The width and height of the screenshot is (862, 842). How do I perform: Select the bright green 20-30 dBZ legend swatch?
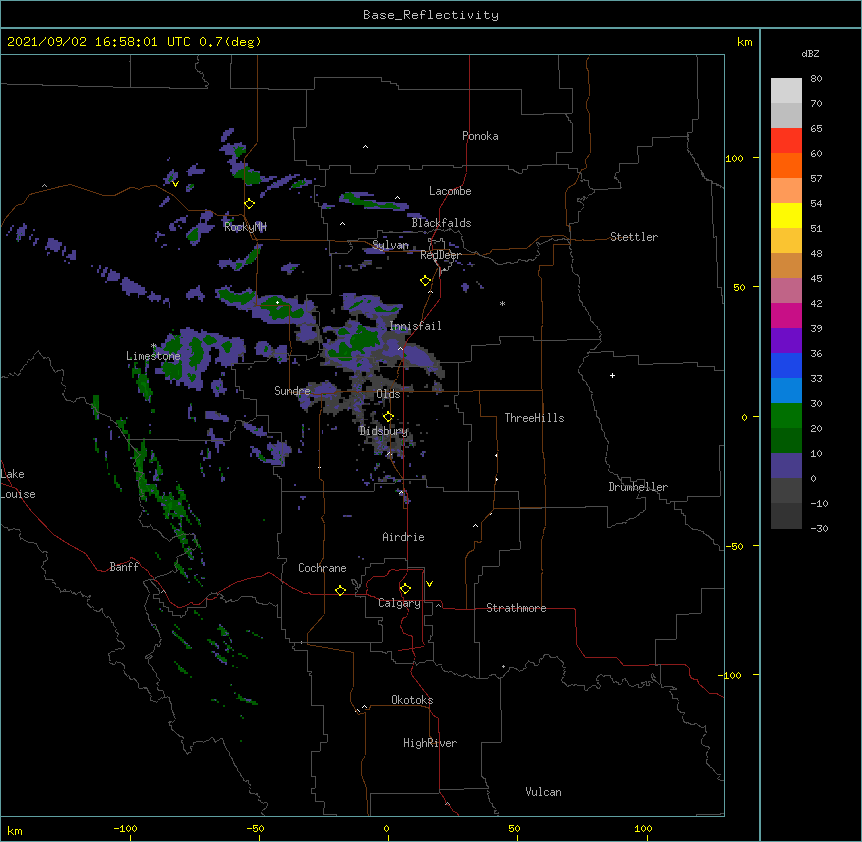[786, 416]
